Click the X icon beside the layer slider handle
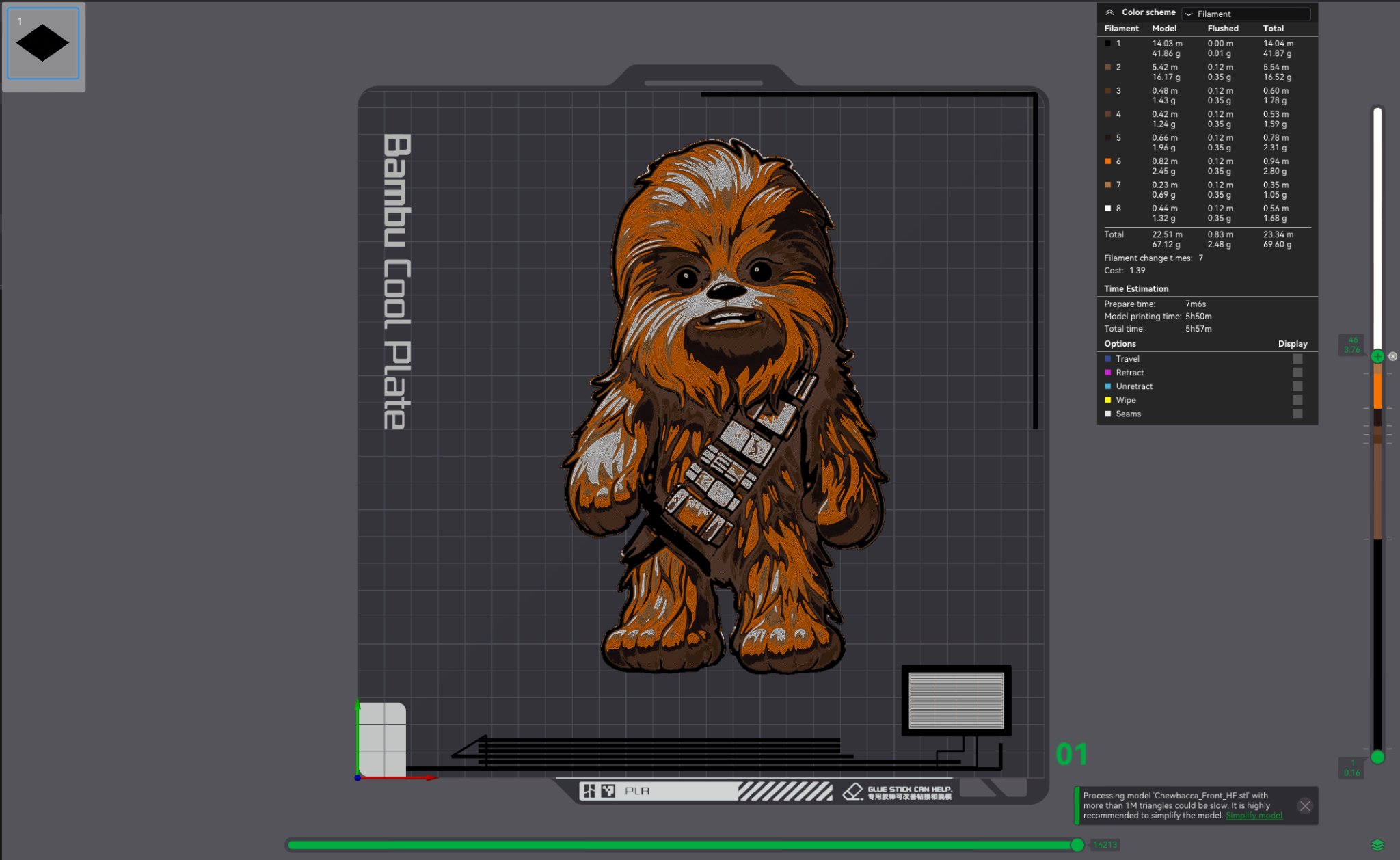Viewport: 1400px width, 860px height. pyautogui.click(x=1393, y=356)
